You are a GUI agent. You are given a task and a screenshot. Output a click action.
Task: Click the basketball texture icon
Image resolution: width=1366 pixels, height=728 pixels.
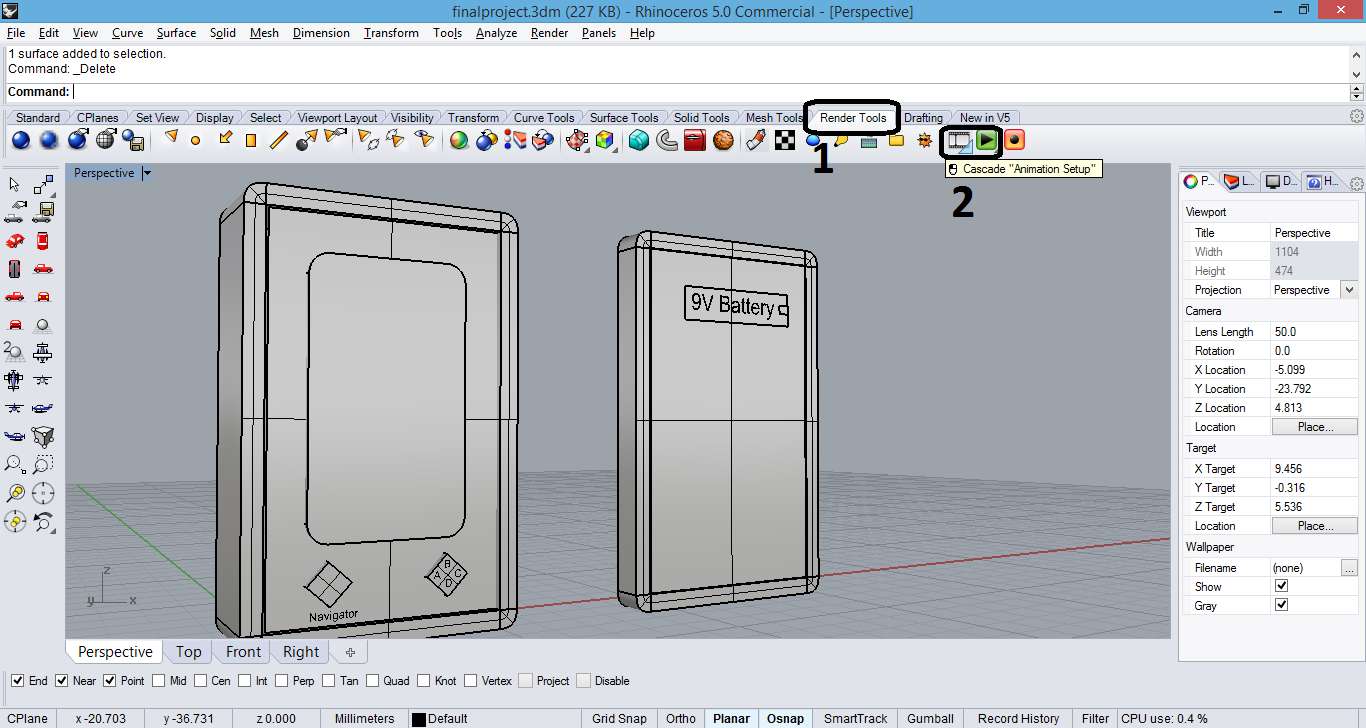click(x=723, y=141)
